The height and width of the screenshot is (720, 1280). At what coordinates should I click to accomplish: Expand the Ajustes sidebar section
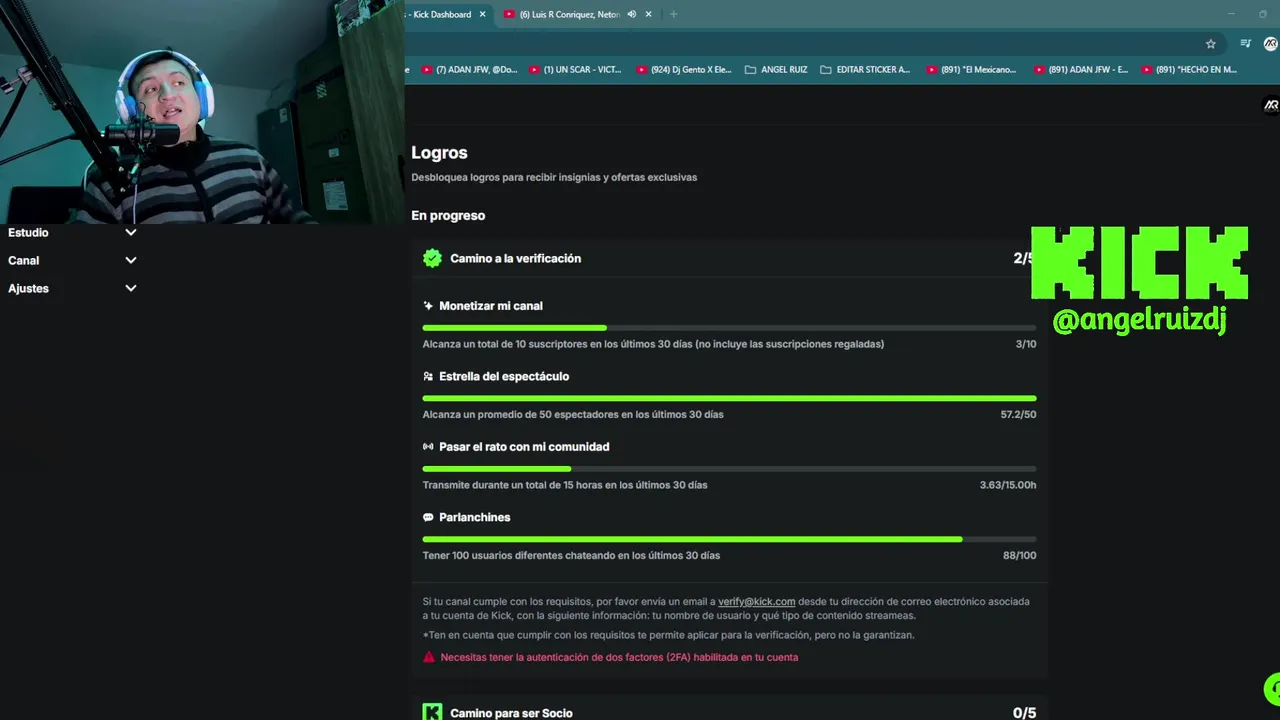click(x=72, y=288)
